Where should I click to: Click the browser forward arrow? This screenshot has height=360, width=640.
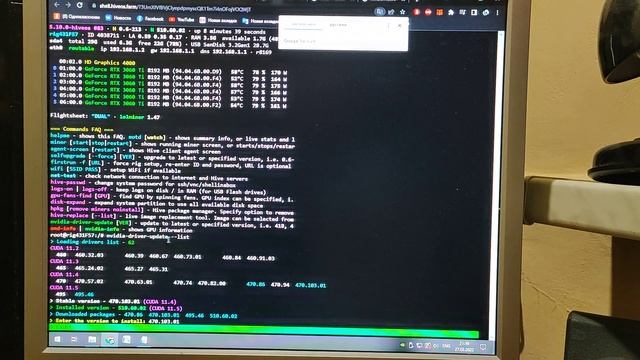pos(68,5)
